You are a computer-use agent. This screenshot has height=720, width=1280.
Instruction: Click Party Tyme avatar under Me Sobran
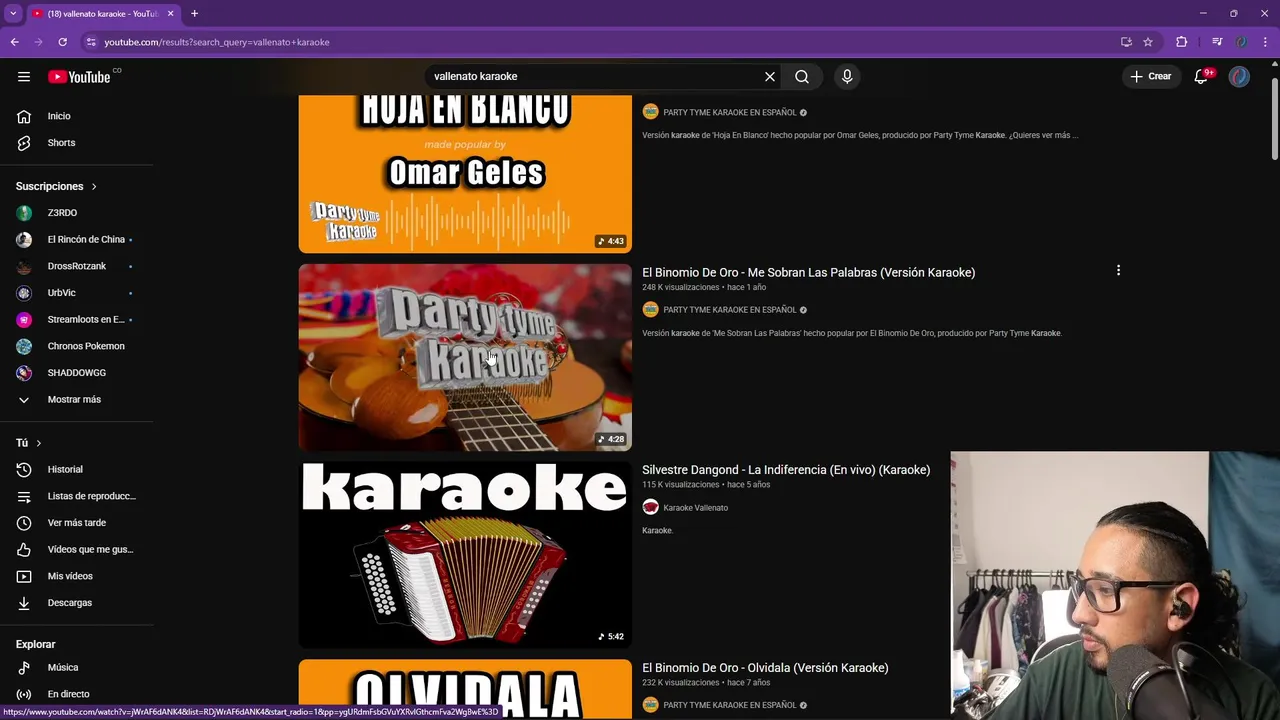point(650,309)
